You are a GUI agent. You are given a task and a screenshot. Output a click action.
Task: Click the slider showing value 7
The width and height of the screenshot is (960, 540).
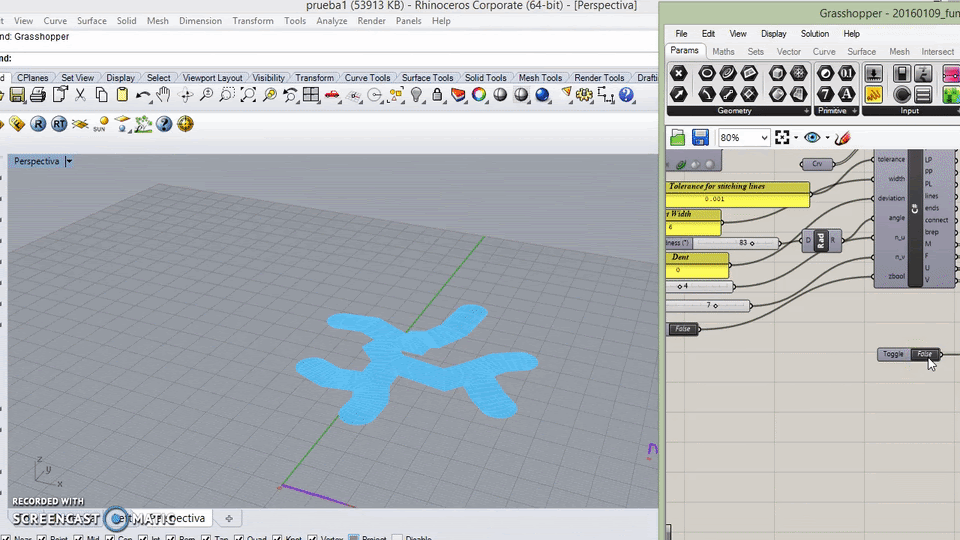pyautogui.click(x=709, y=305)
